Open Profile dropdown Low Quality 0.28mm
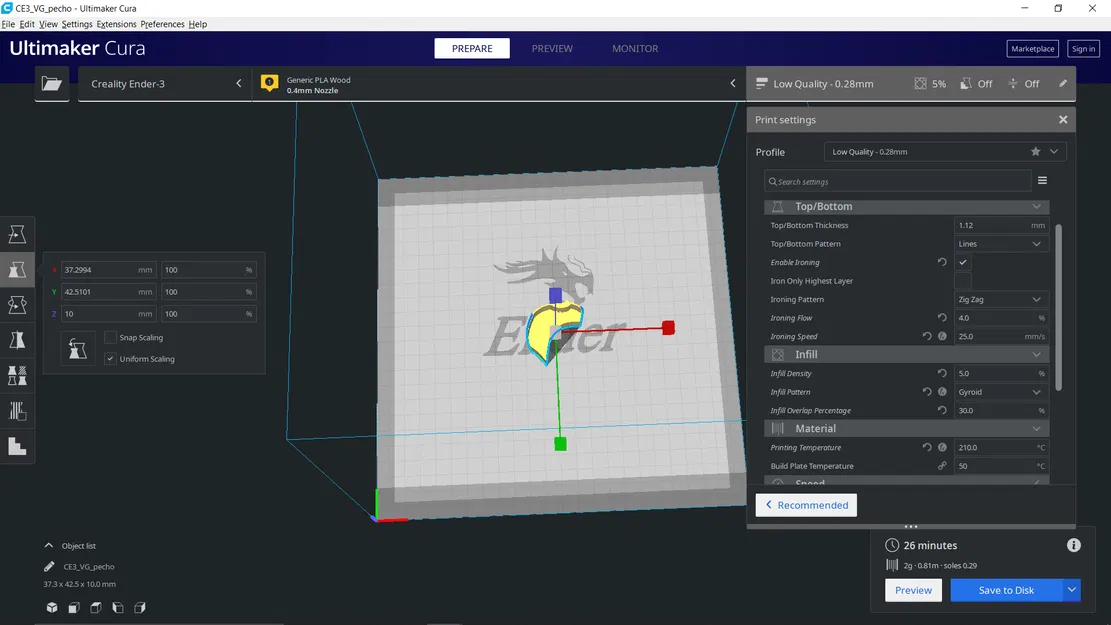This screenshot has width=1111, height=625. click(x=944, y=152)
